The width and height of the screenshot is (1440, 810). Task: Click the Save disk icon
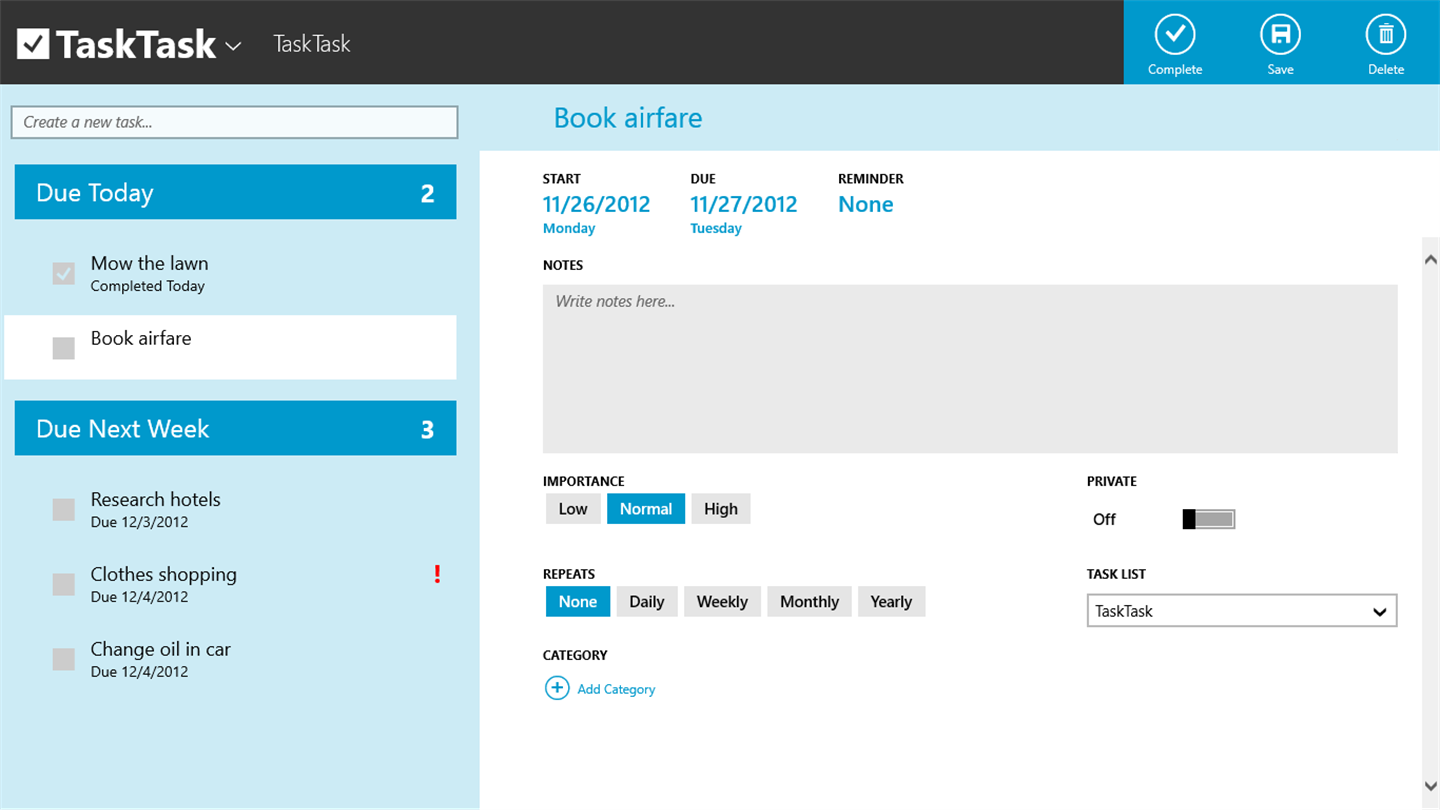tap(1280, 35)
